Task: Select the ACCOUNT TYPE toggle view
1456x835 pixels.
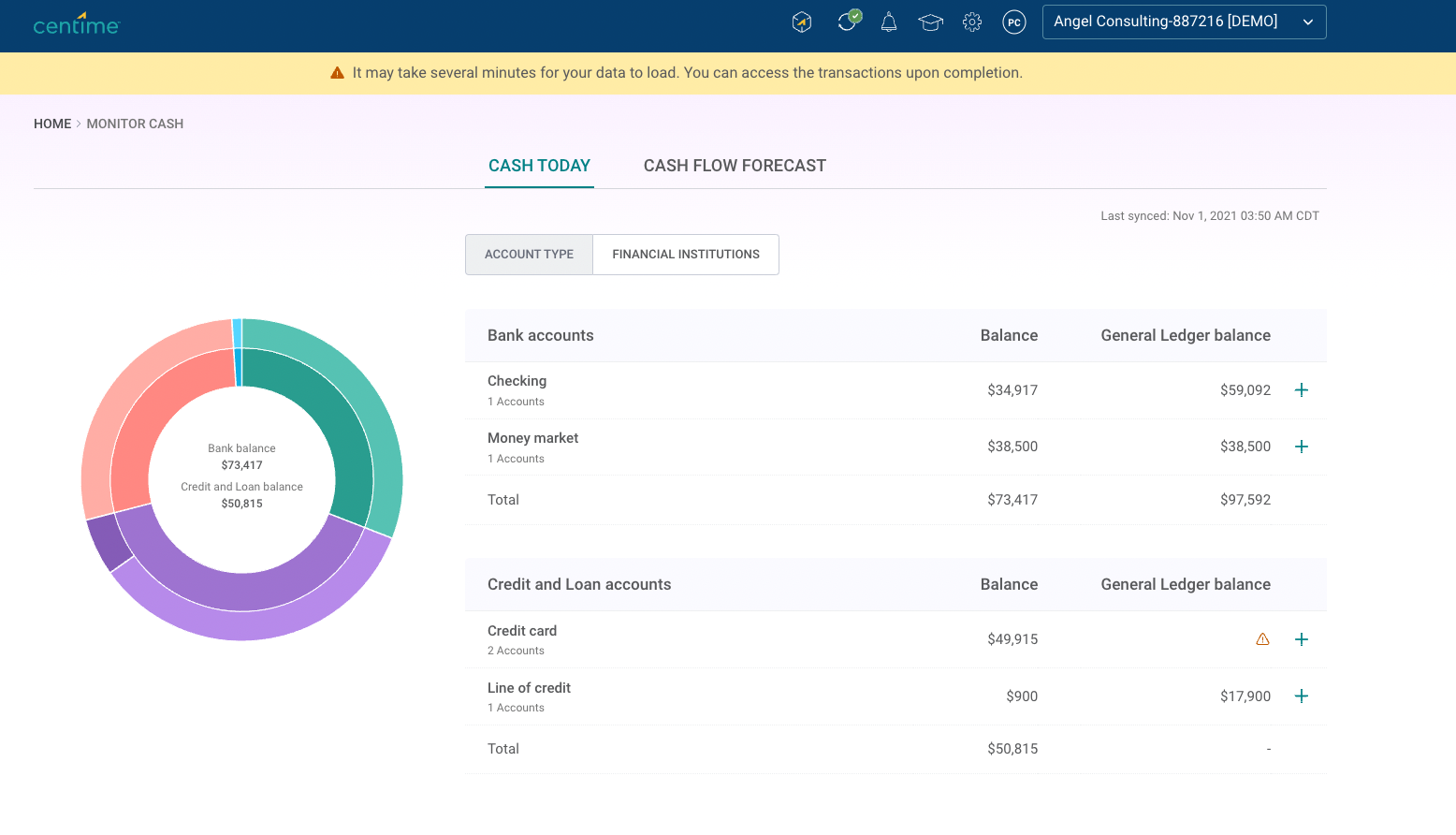Action: [x=529, y=255]
